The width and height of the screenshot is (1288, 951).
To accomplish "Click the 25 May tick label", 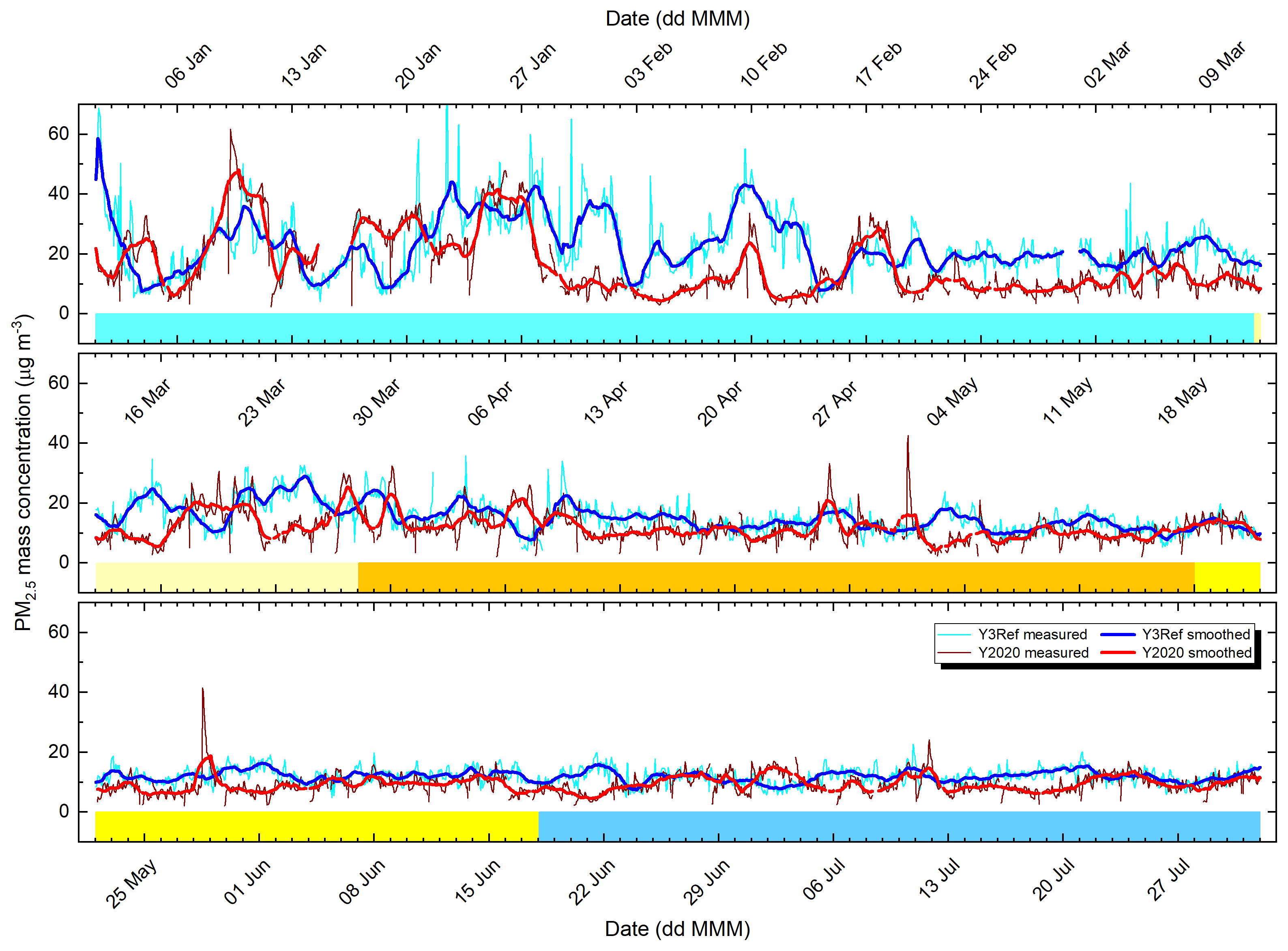I will point(131,884).
